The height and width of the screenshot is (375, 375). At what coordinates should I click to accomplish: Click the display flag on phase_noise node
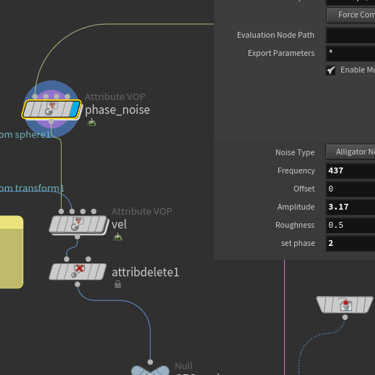point(74,109)
